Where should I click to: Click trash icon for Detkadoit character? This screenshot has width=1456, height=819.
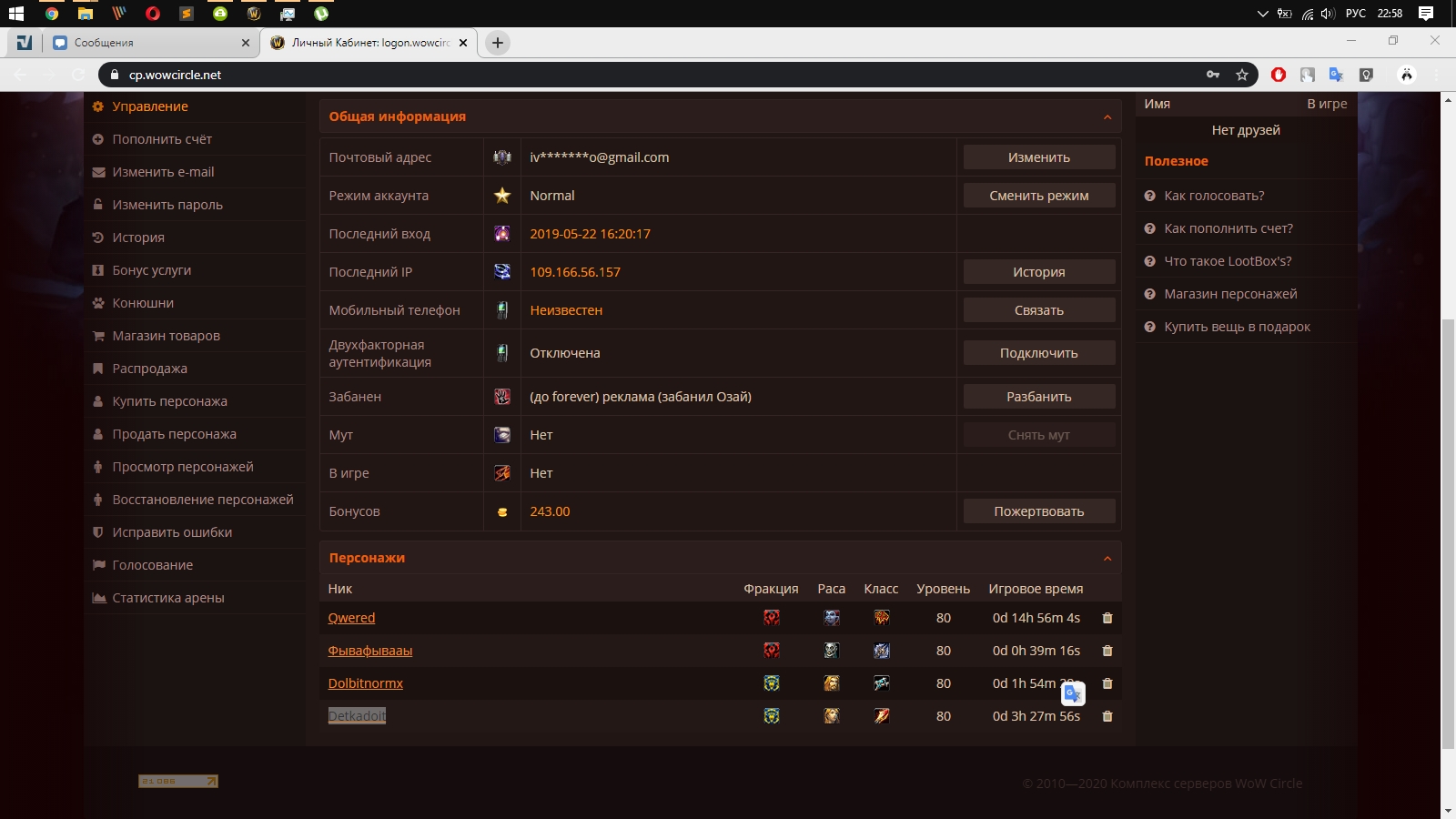coord(1107,716)
